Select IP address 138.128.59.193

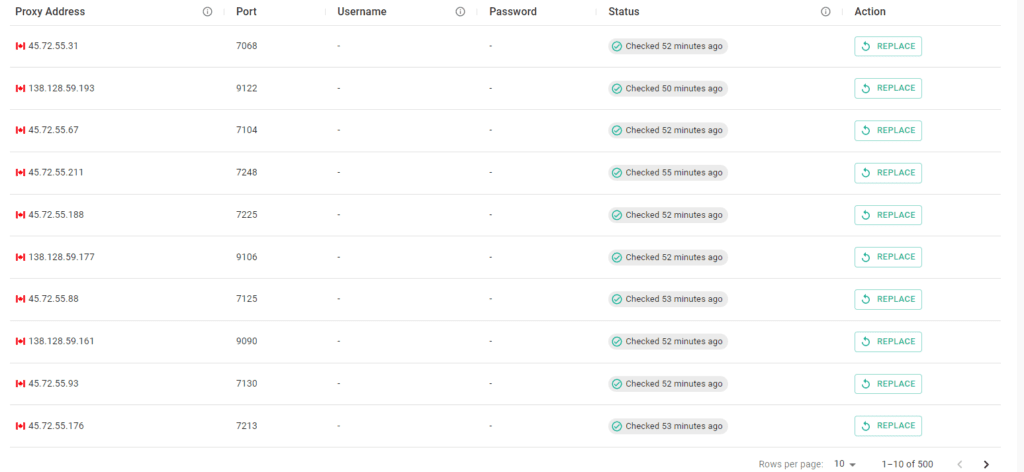(x=61, y=88)
